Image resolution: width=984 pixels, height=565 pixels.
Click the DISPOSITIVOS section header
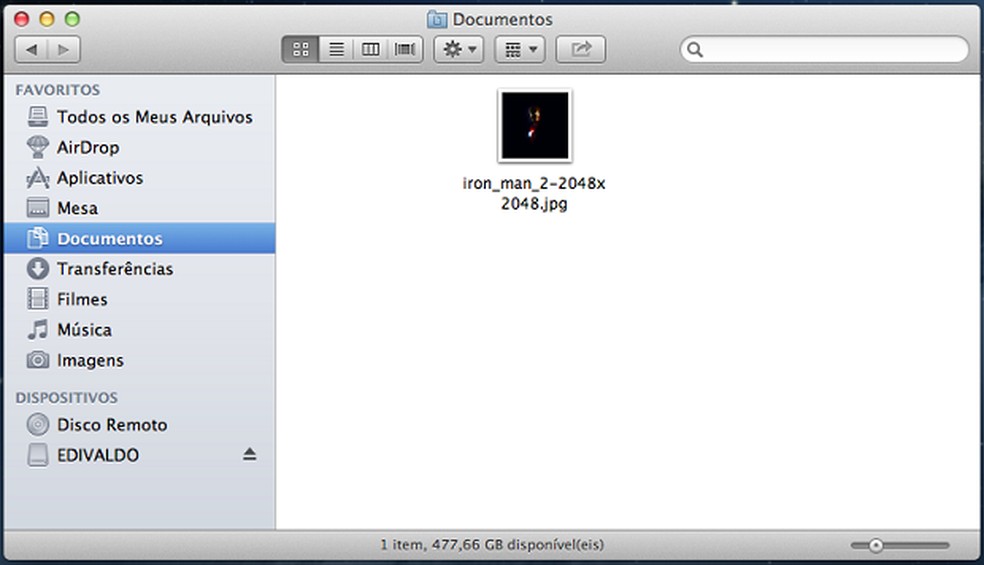[67, 397]
